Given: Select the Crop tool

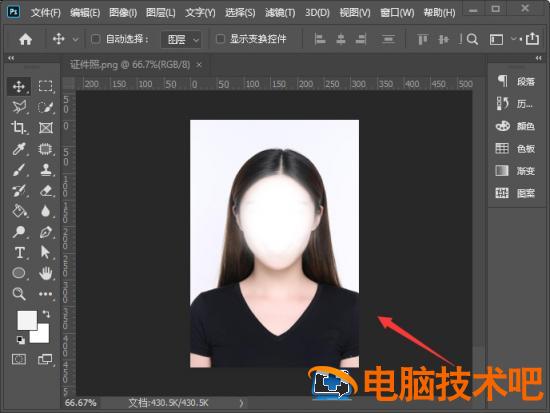Looking at the screenshot, I should point(18,128).
